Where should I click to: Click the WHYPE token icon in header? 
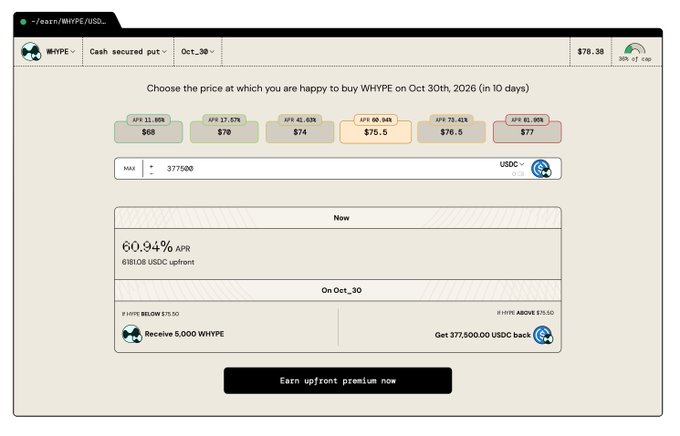[31, 52]
